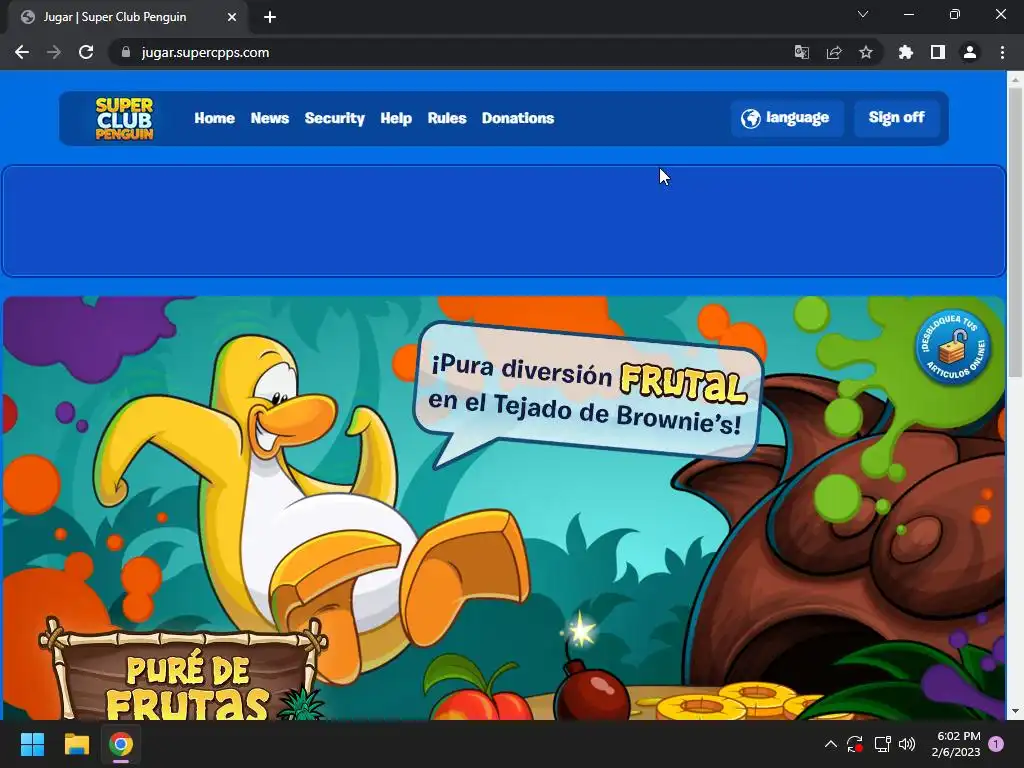Go forward in browser history

pyautogui.click(x=54, y=52)
